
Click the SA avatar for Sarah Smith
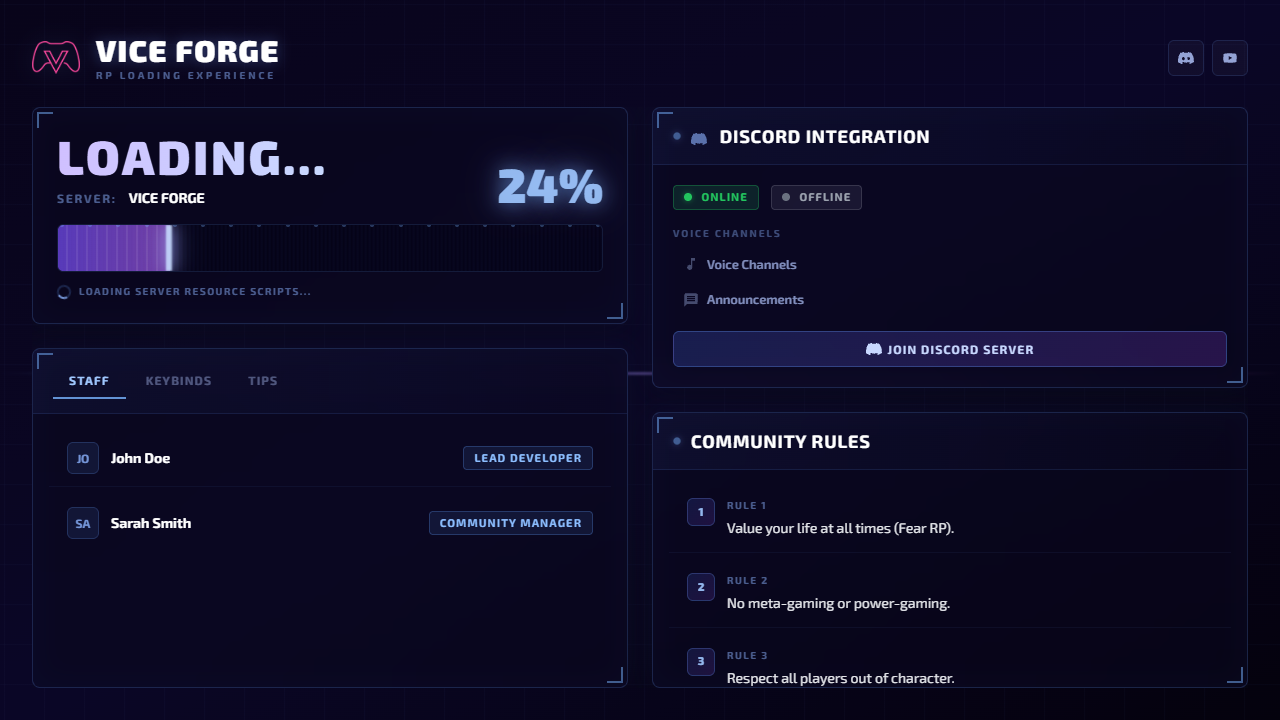coord(83,523)
